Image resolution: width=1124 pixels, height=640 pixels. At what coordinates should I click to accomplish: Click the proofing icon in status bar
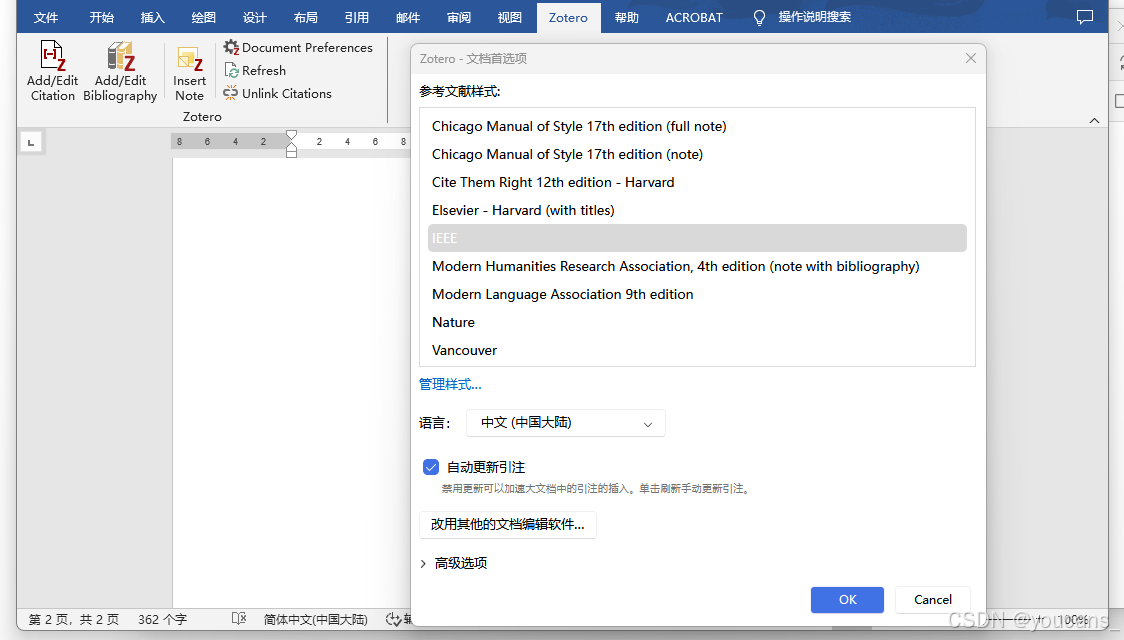(239, 618)
